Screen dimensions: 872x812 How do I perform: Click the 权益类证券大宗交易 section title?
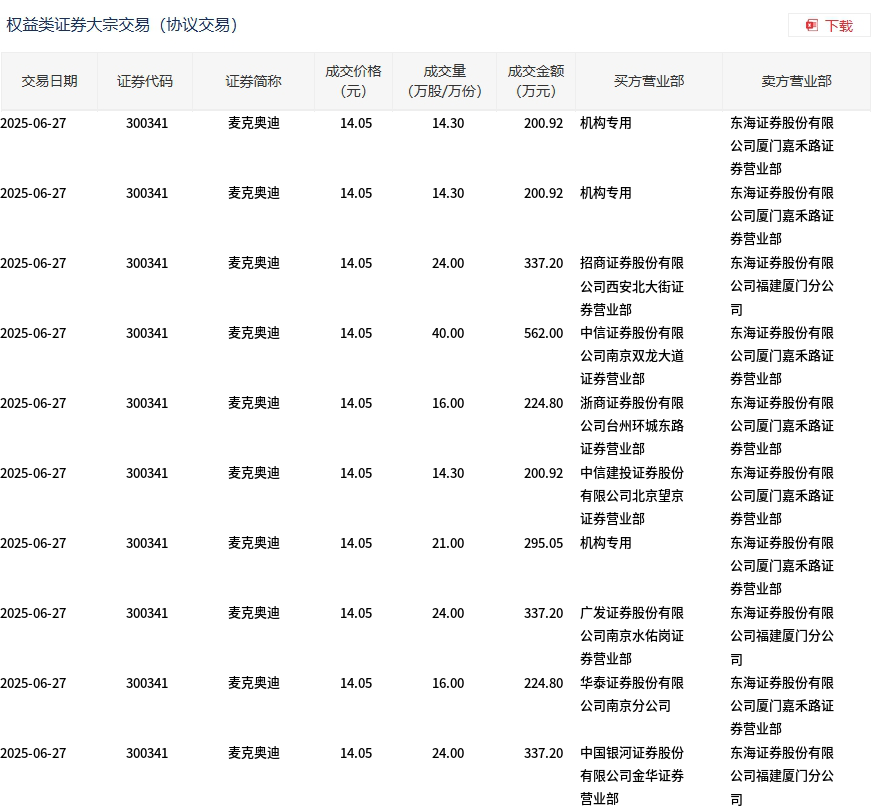pyautogui.click(x=123, y=25)
